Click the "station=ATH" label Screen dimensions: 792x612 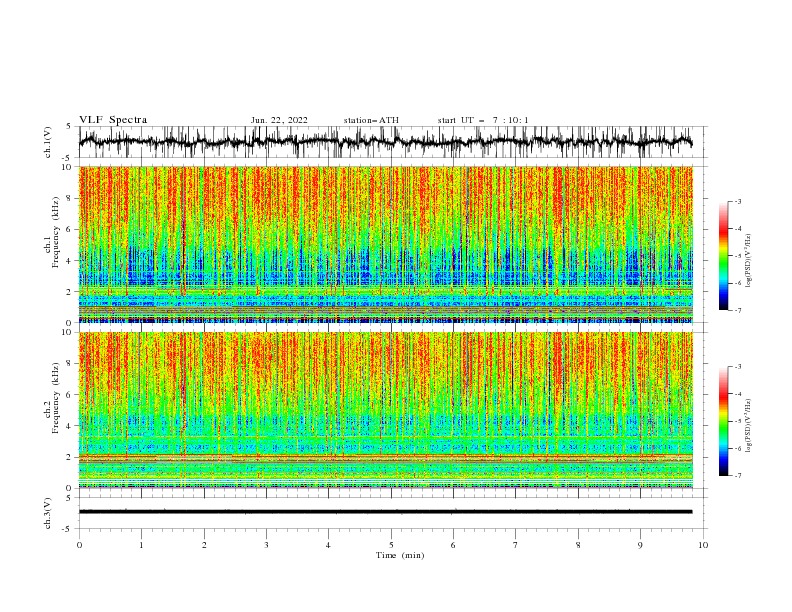(371, 120)
